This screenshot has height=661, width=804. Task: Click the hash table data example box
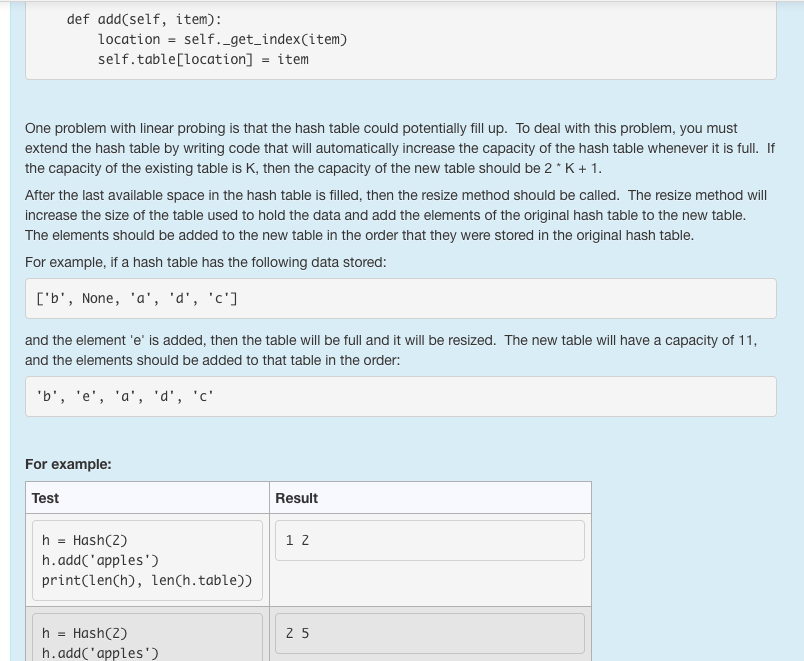point(400,297)
